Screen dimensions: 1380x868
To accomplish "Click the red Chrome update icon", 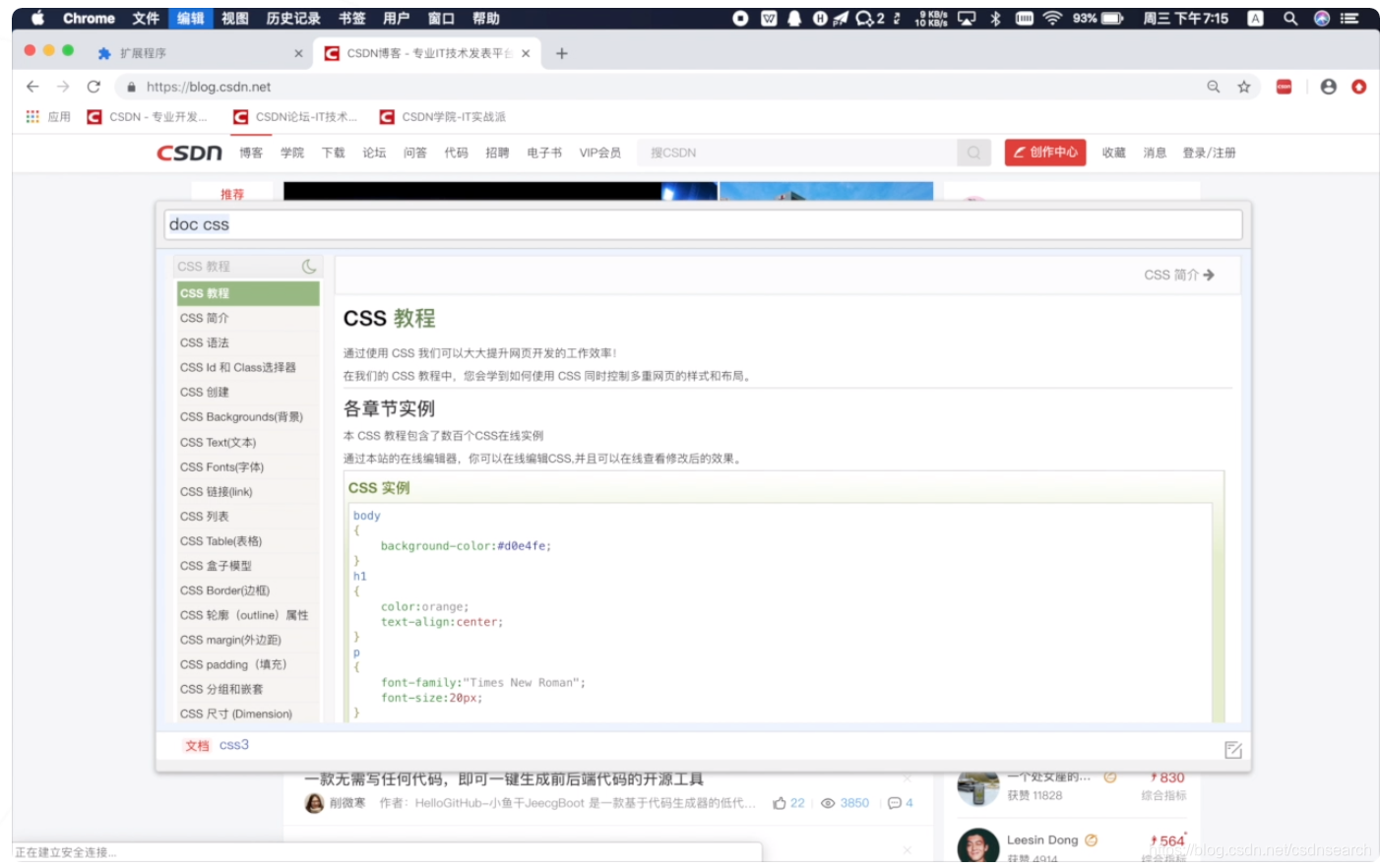I will click(1359, 87).
